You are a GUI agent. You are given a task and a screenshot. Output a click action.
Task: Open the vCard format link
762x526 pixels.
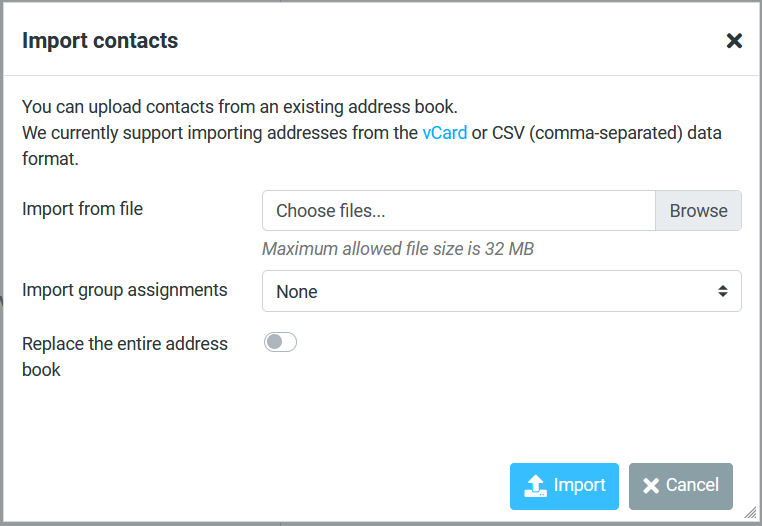tap(444, 132)
